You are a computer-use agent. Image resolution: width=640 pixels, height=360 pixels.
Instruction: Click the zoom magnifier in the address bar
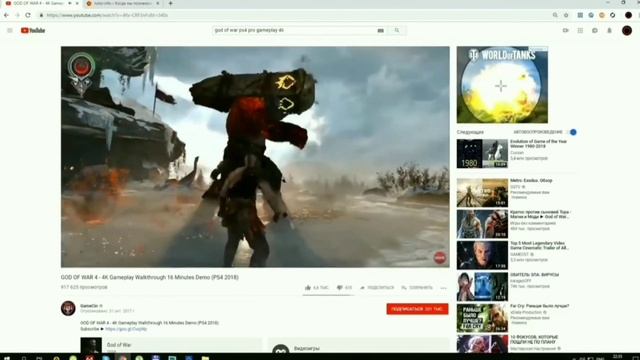[555, 15]
